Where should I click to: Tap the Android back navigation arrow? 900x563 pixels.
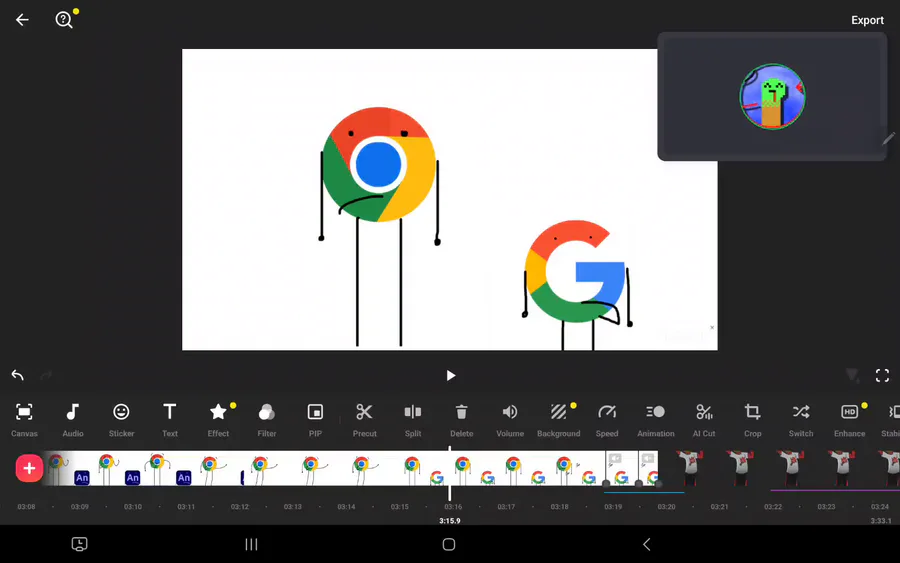(x=646, y=544)
